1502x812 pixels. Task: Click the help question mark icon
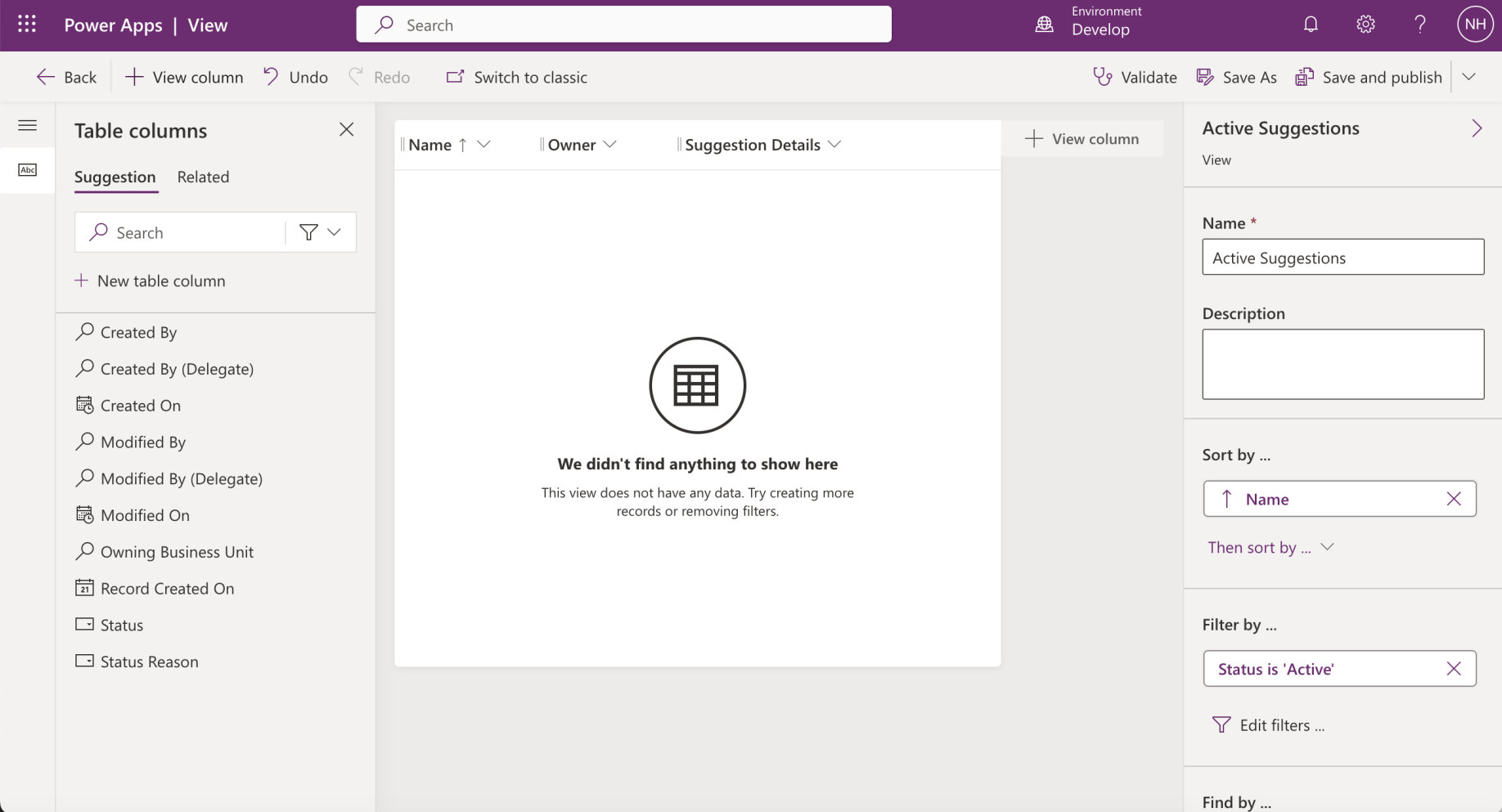1420,25
